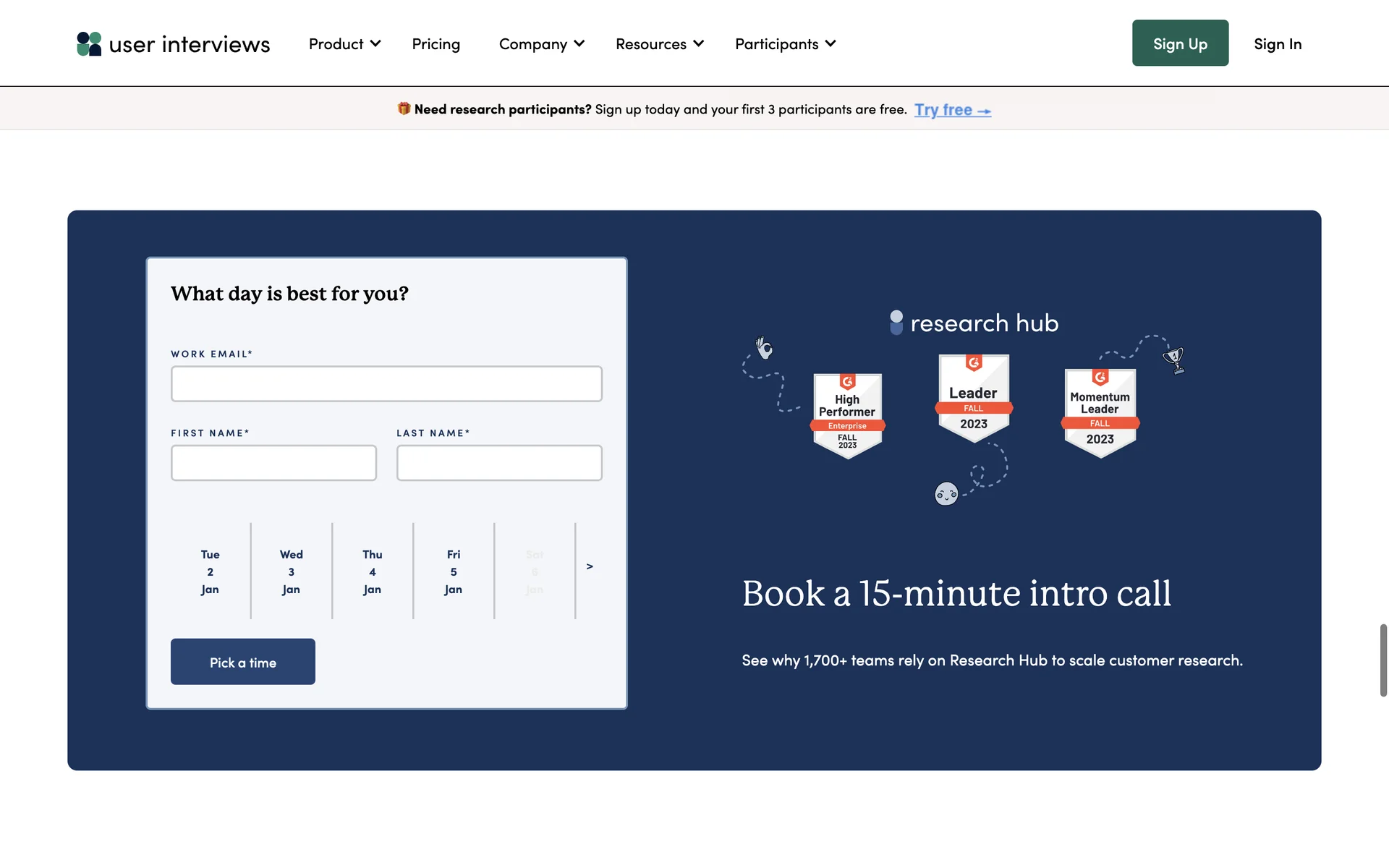Click the research hub logo icon
The height and width of the screenshot is (868, 1389).
click(x=896, y=323)
